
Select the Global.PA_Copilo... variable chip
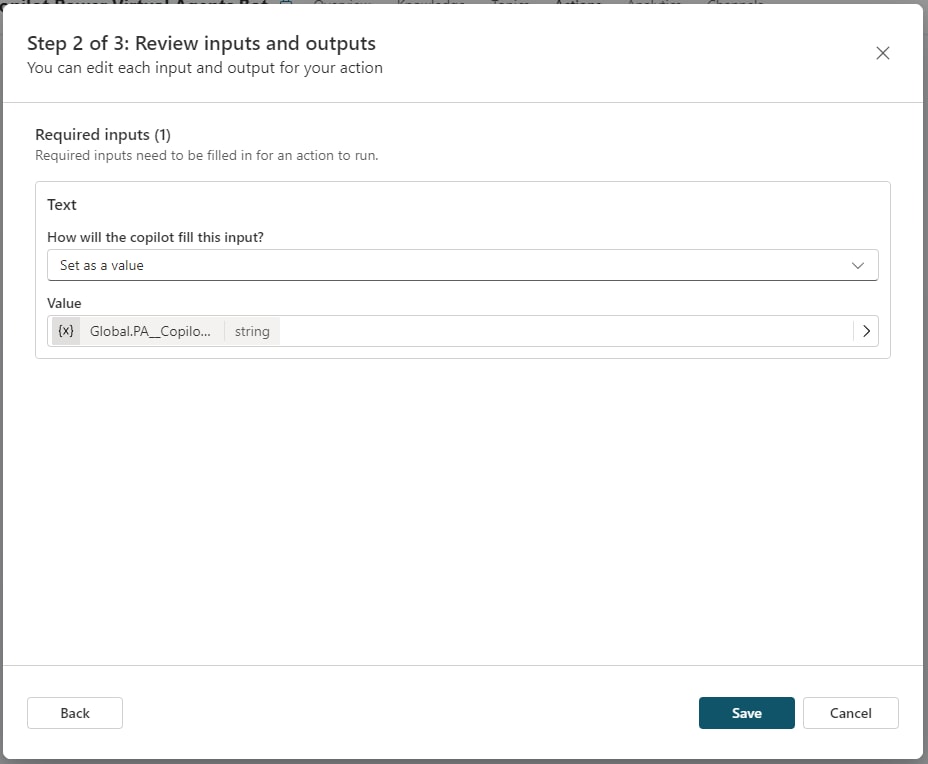tap(150, 331)
